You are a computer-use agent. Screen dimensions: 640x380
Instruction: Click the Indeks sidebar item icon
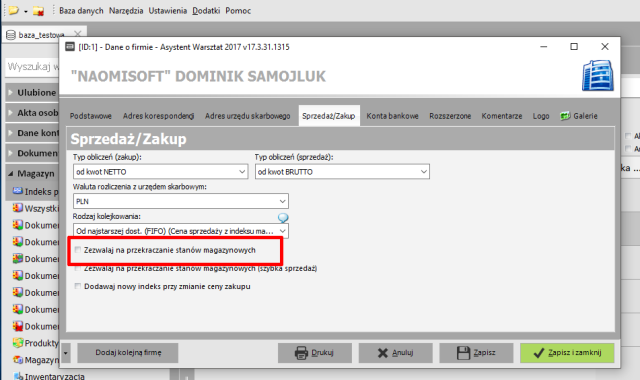pyautogui.click(x=18, y=191)
